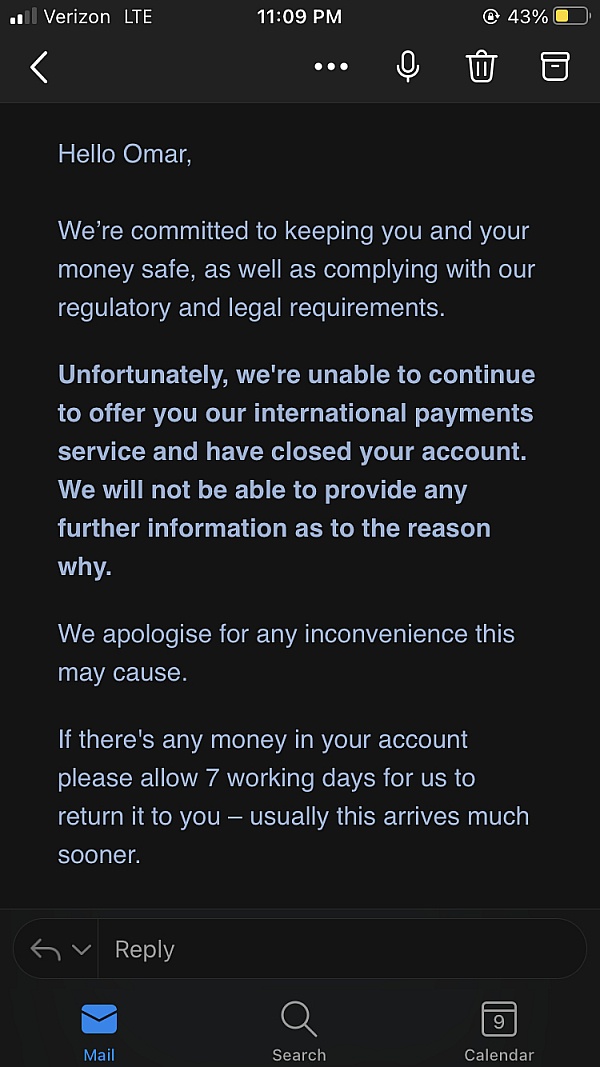This screenshot has height=1067, width=600.
Task: Tap the rotation lock status icon
Action: click(x=490, y=16)
